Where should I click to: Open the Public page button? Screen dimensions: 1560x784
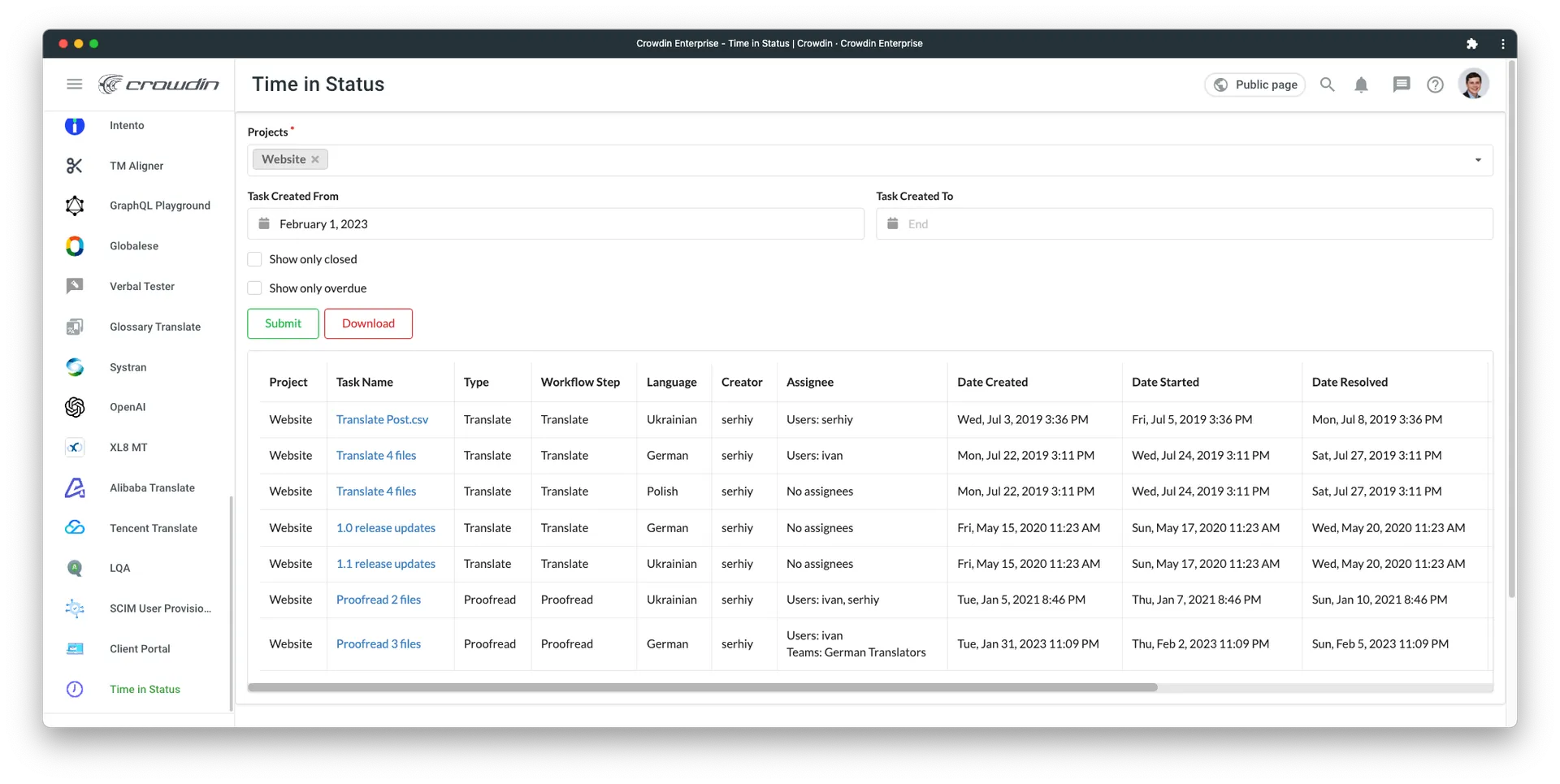1255,84
